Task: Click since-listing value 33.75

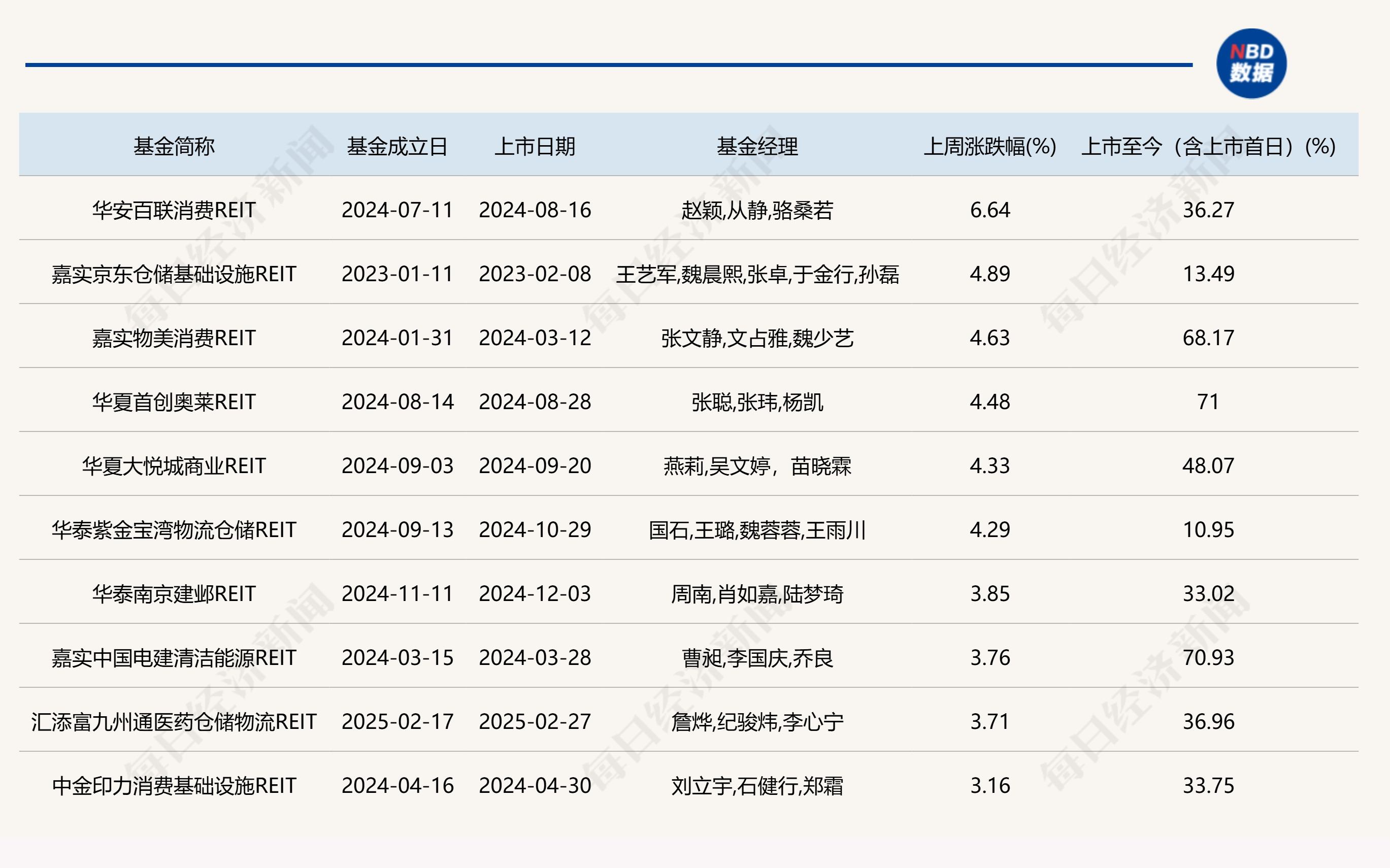Action: click(1209, 785)
